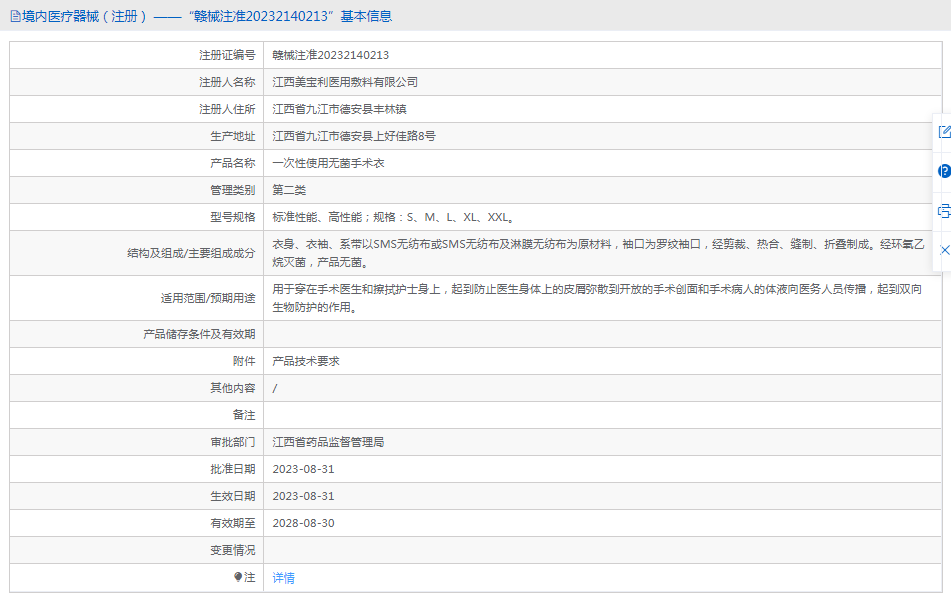Screen dimensions: 951x596
Task: Click the 备注 label
Action: pos(244,415)
